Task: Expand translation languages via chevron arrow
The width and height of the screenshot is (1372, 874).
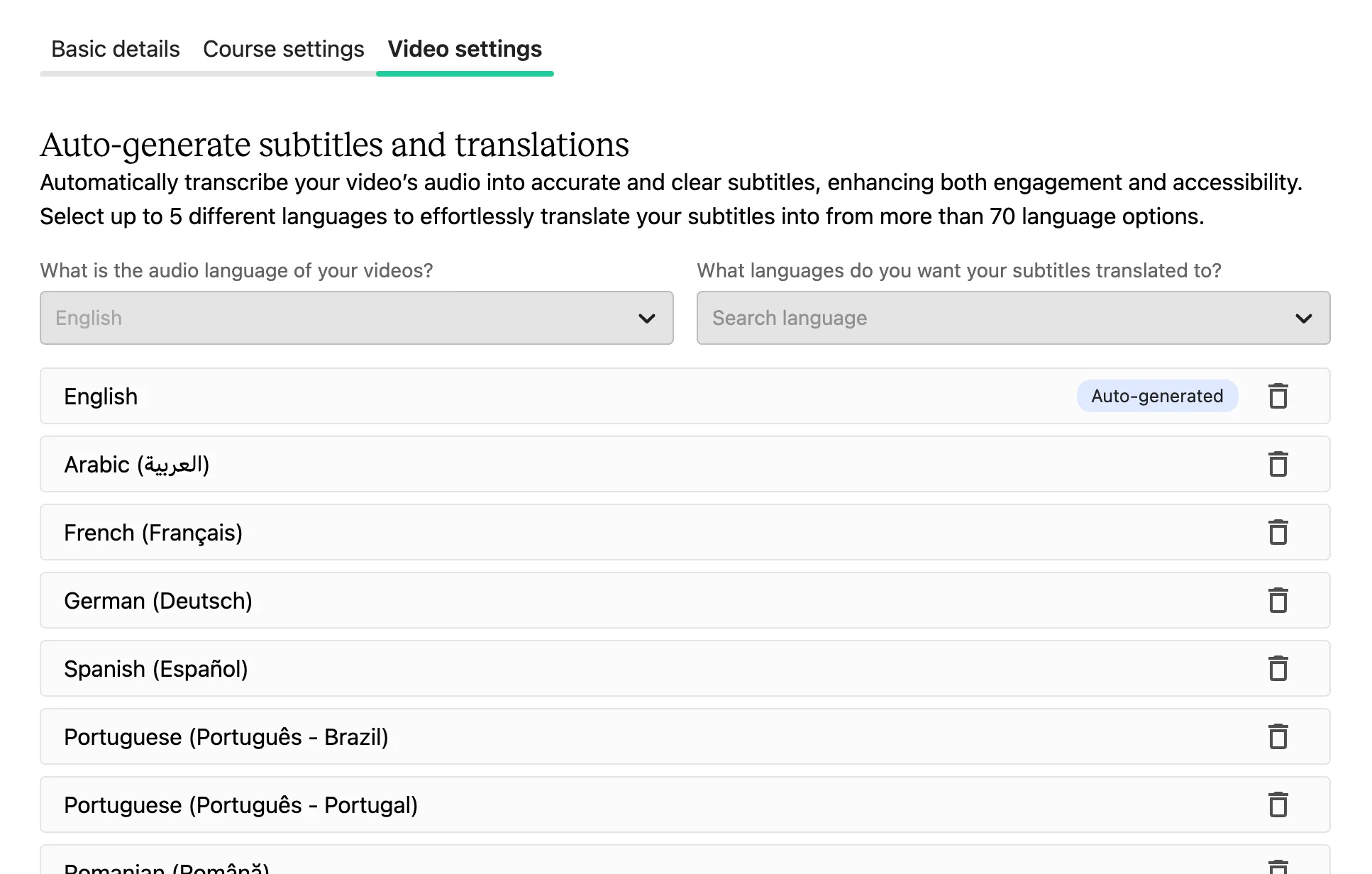Action: (x=1303, y=319)
